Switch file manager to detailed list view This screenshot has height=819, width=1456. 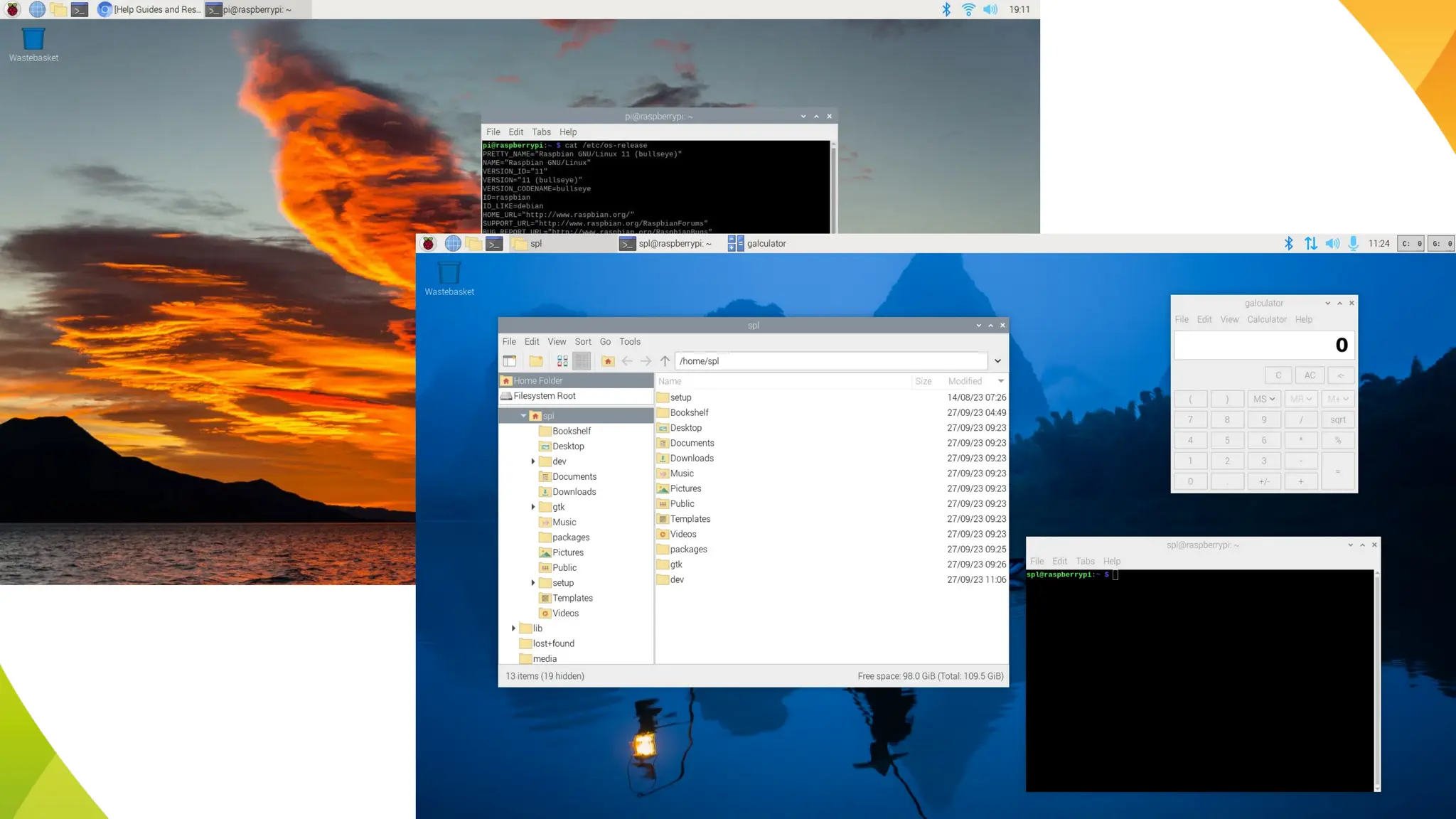click(582, 361)
